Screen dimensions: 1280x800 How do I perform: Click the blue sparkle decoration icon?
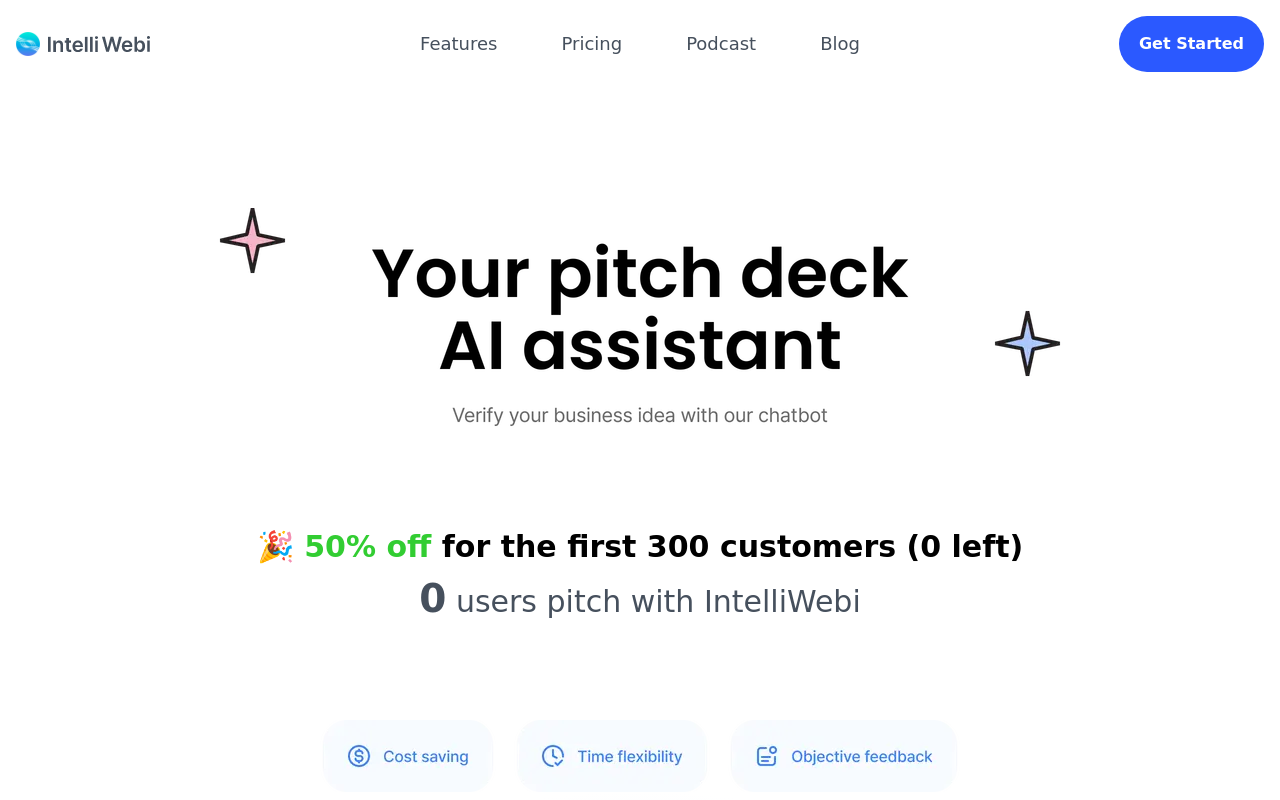[1027, 343]
